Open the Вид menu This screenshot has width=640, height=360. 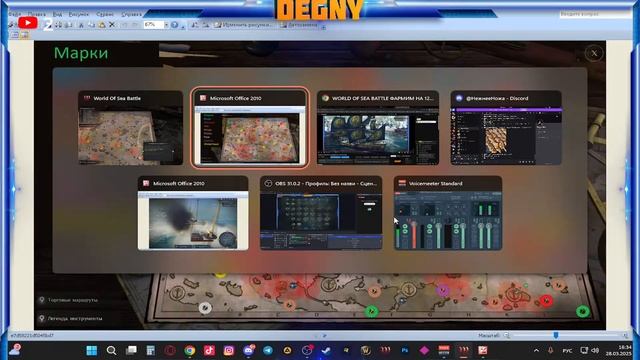(57, 14)
